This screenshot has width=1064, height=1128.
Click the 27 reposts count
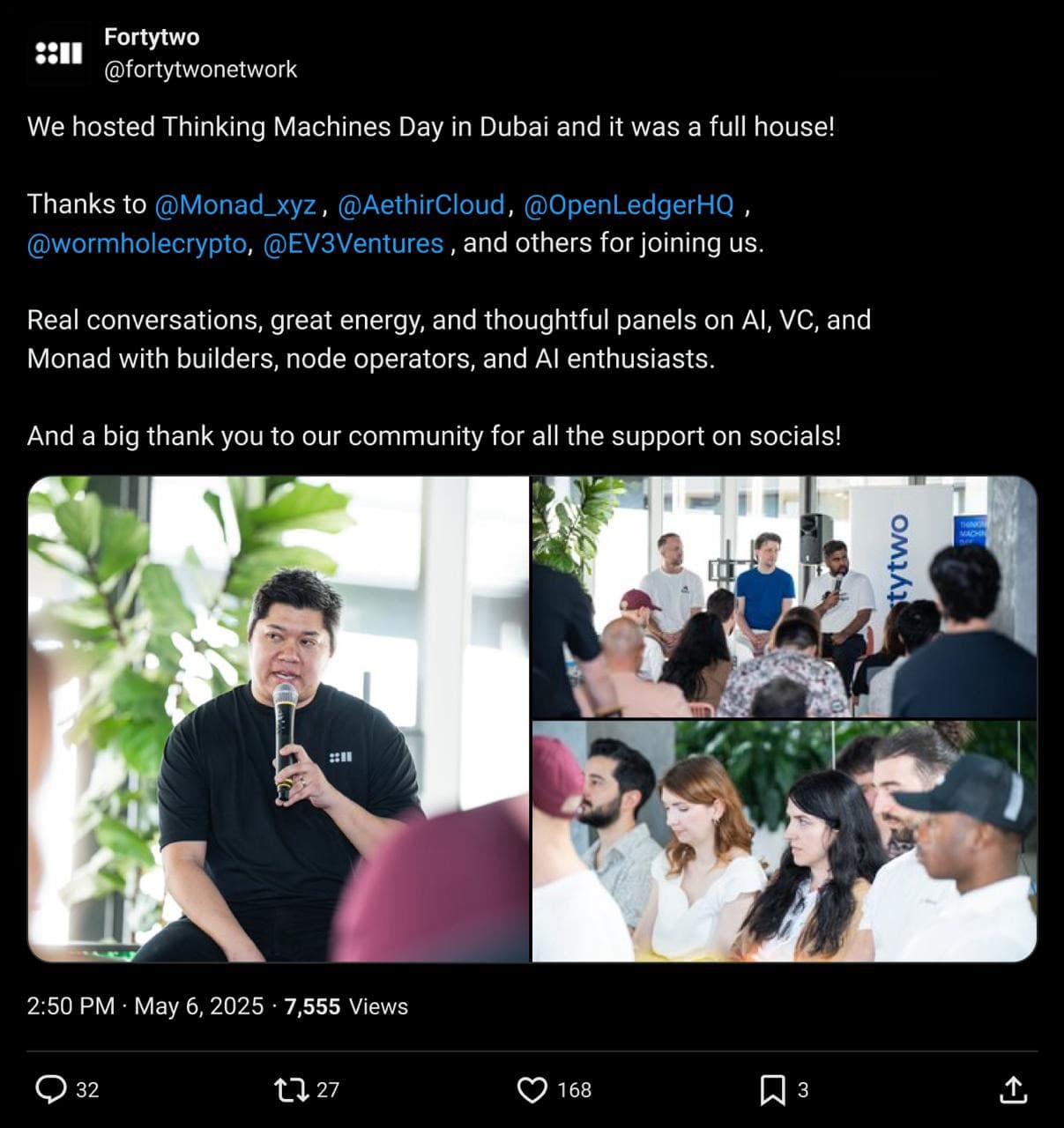coord(328,1090)
